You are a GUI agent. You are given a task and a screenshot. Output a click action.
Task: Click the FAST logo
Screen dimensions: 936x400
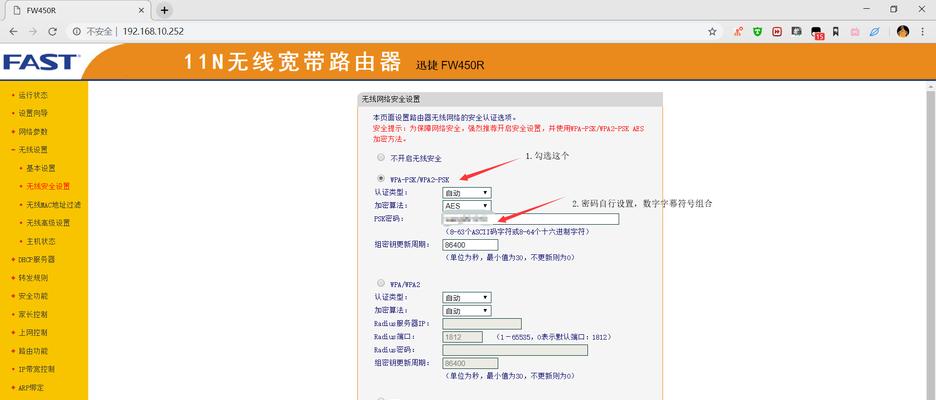(40, 62)
